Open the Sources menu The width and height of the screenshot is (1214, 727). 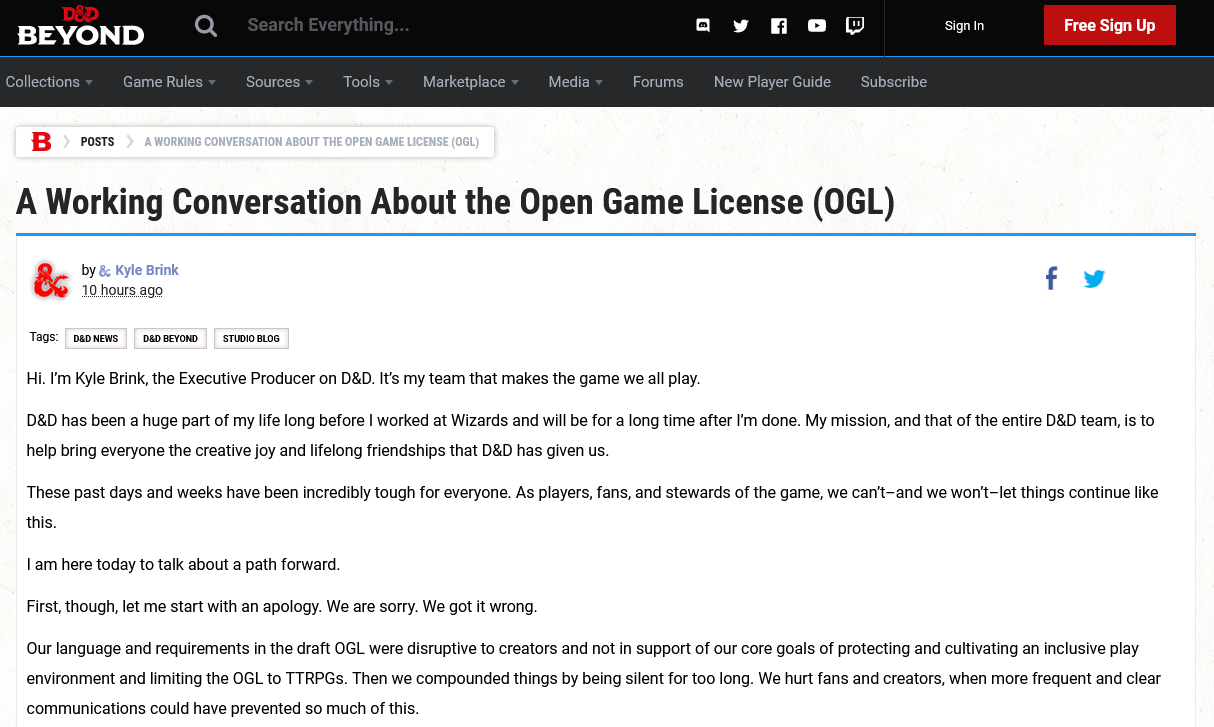(x=279, y=82)
